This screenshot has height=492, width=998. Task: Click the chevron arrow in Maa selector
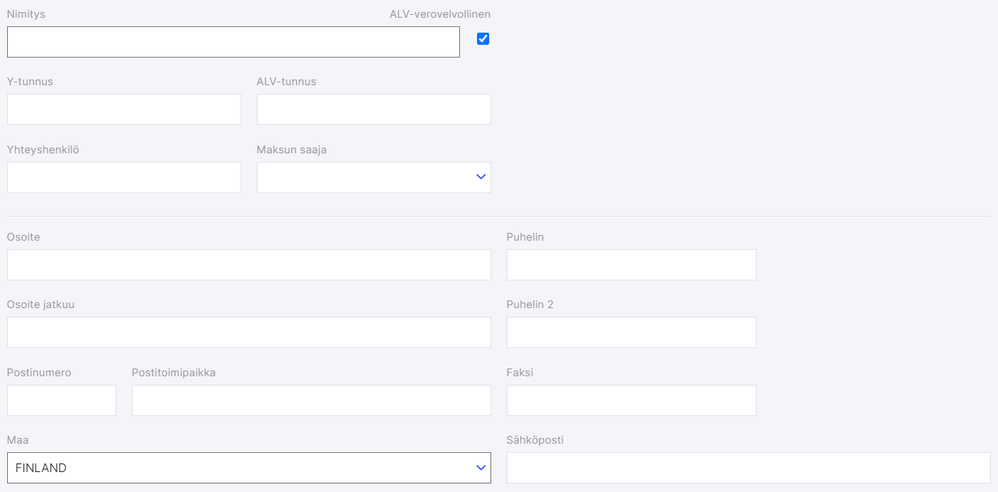[481, 468]
